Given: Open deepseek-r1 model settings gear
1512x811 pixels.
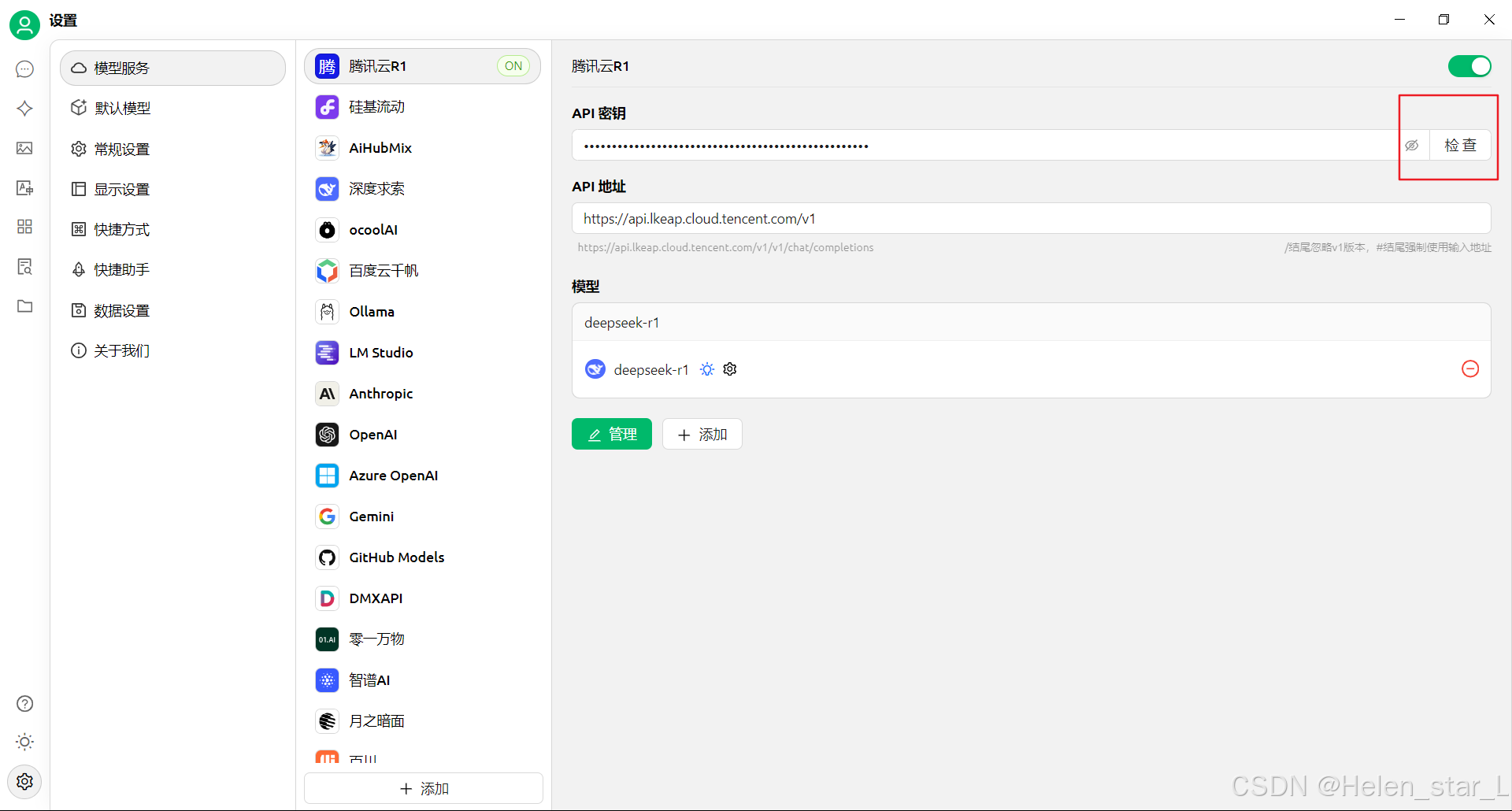Looking at the screenshot, I should point(730,369).
